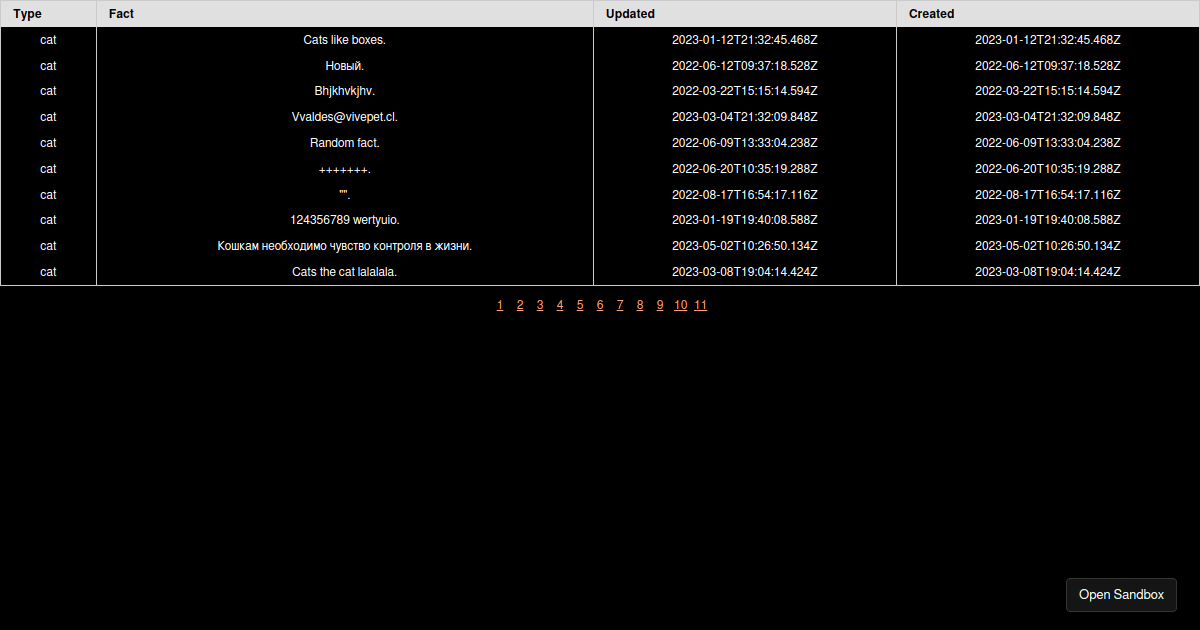
Task: Select "Cats the cat lalalala." row fact
Action: [344, 272]
